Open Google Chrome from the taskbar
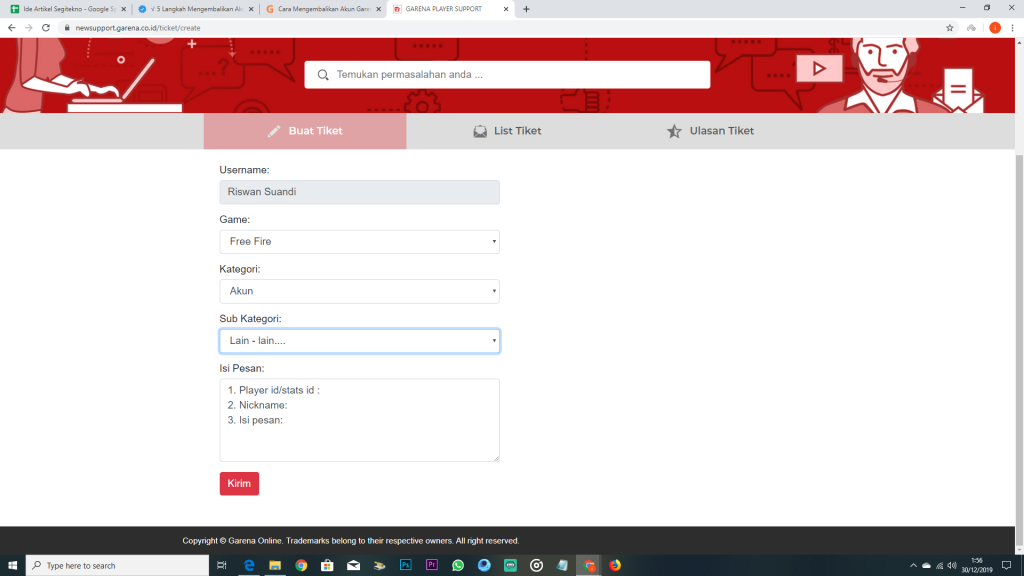 click(301, 566)
